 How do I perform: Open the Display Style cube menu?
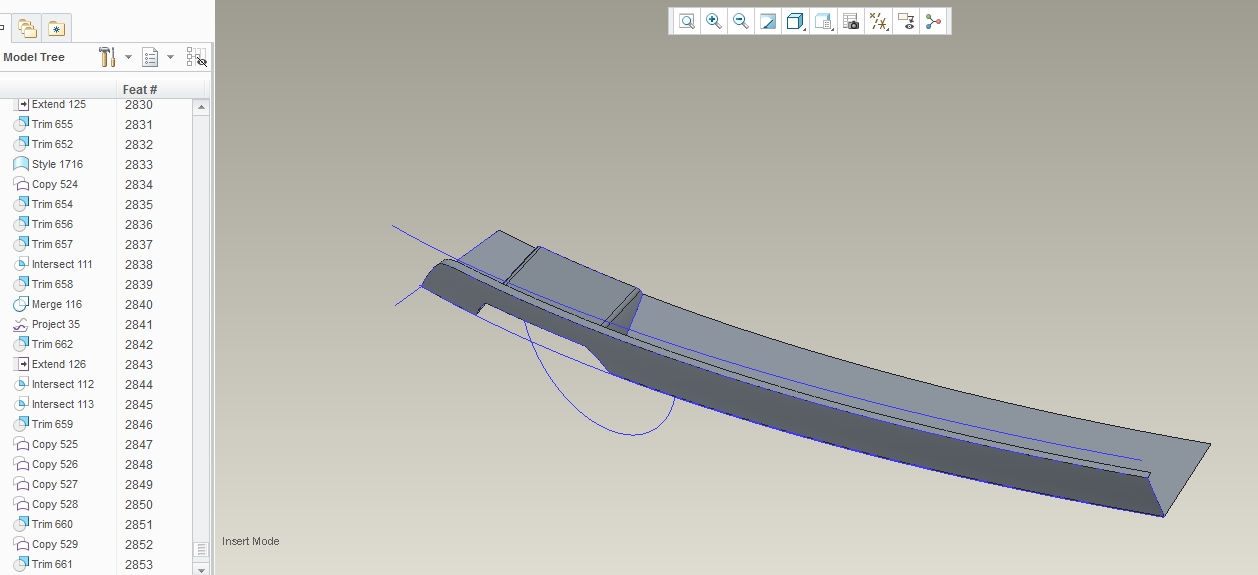point(796,21)
